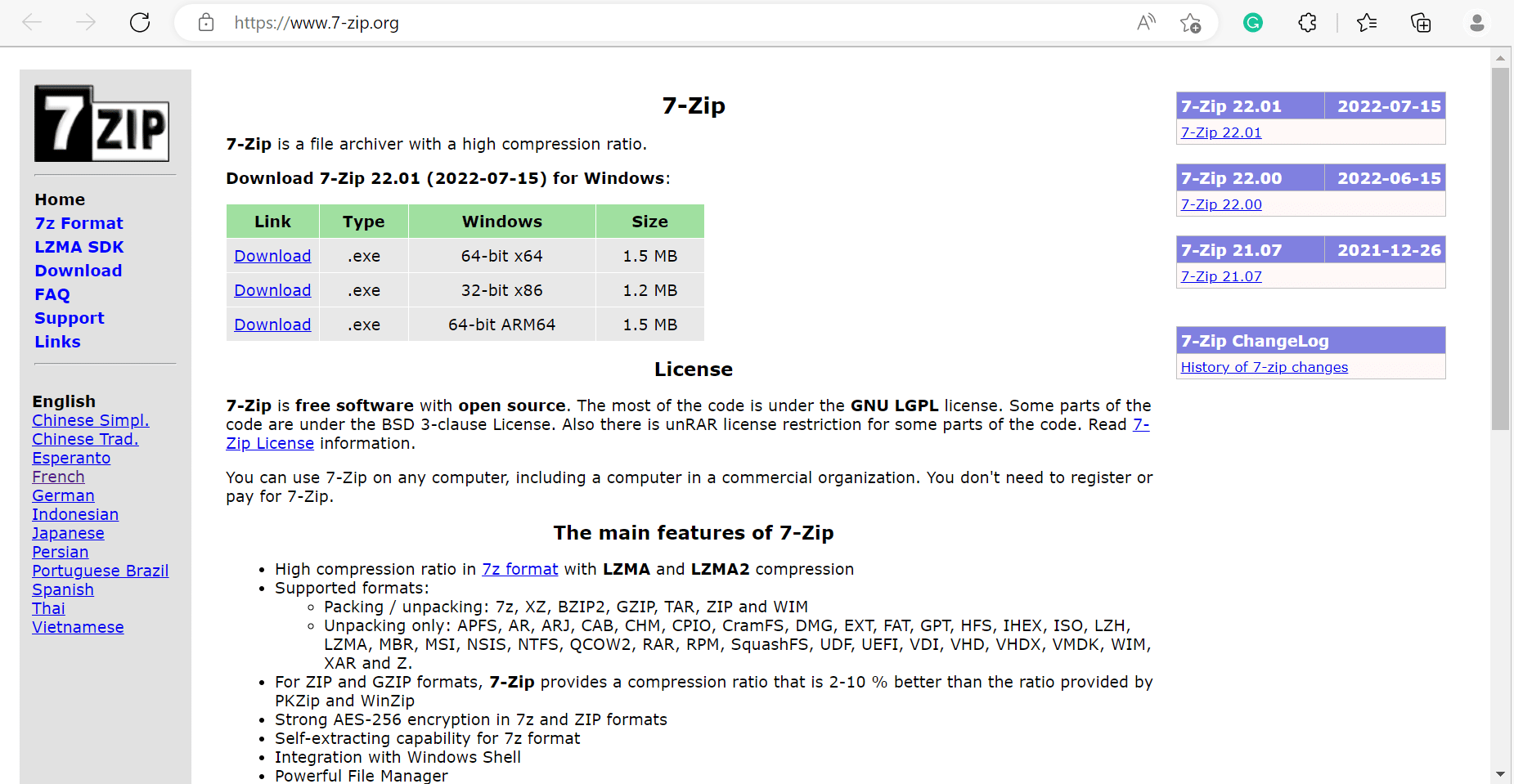1514x784 pixels.
Task: Switch language to Portuguese Brazil
Action: [x=101, y=571]
